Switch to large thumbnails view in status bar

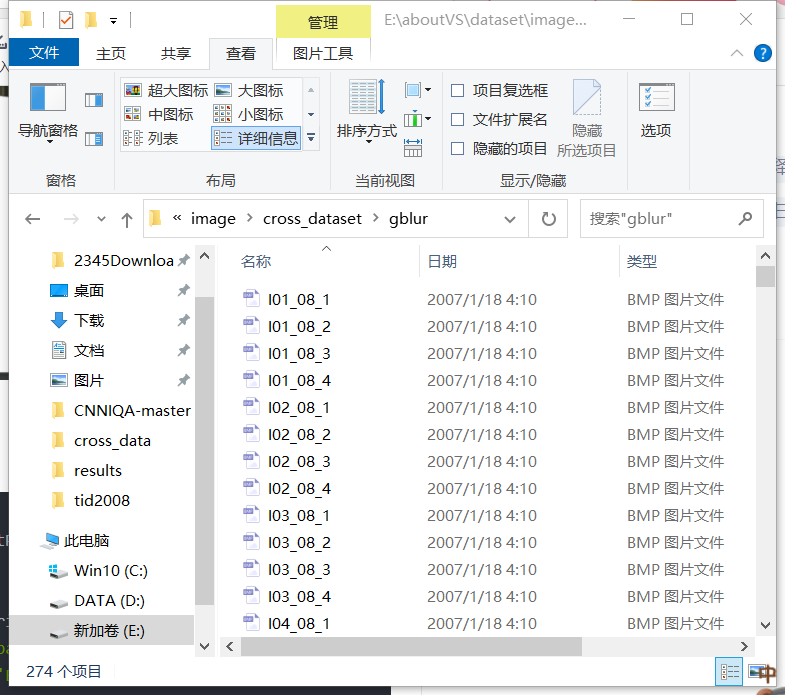point(758,671)
